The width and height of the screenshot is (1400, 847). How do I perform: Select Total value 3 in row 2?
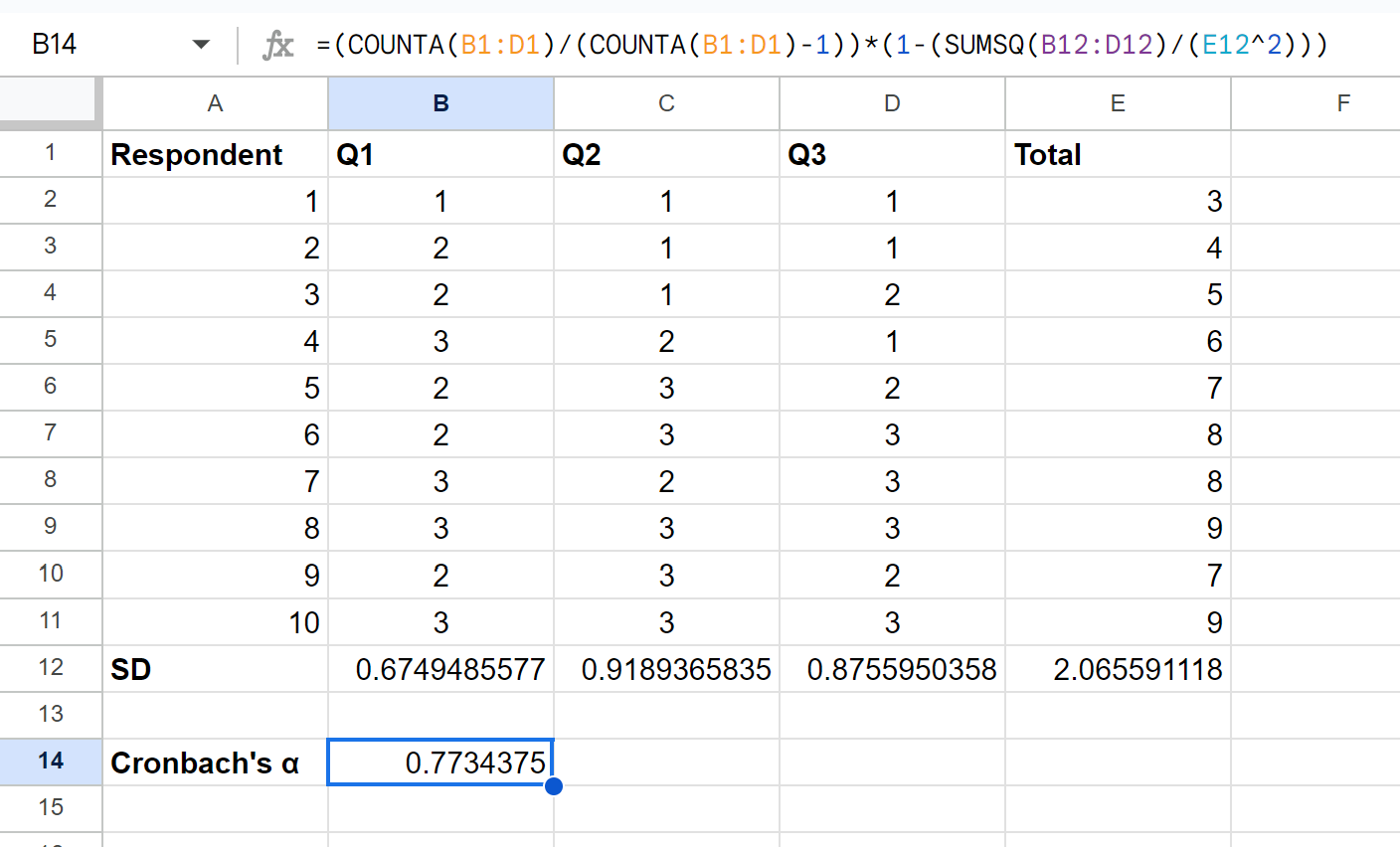1118,201
